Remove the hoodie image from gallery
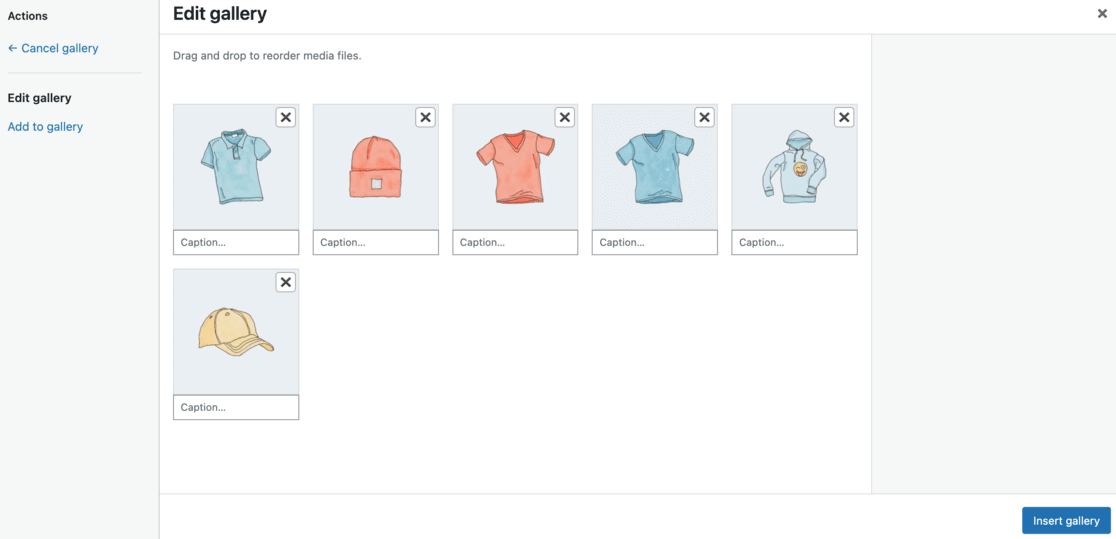The image size is (1116, 539). coord(844,118)
